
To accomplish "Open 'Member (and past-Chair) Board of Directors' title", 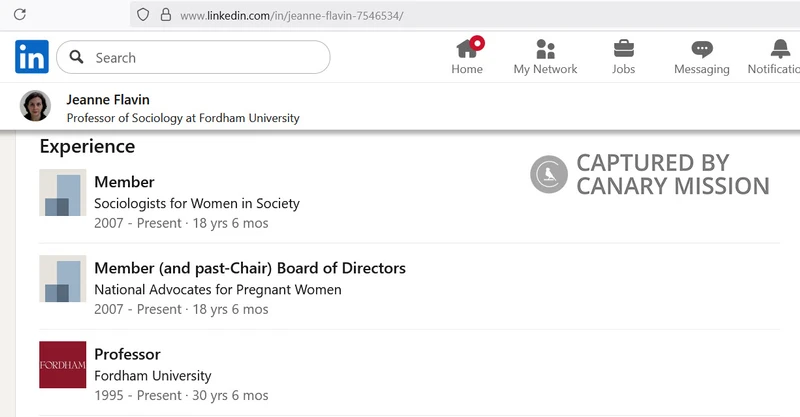I will click(x=250, y=268).
